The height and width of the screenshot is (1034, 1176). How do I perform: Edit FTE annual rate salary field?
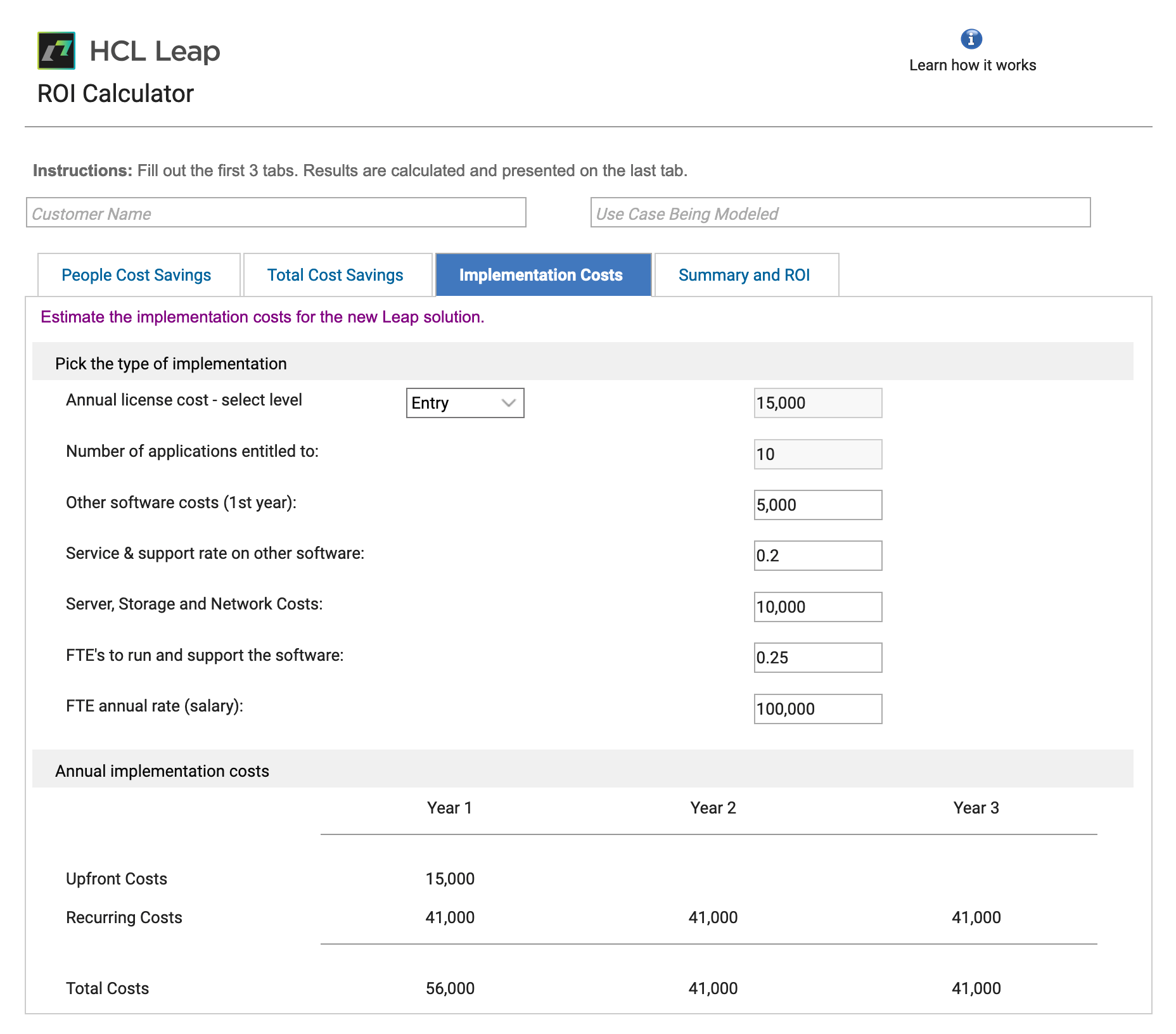click(818, 709)
